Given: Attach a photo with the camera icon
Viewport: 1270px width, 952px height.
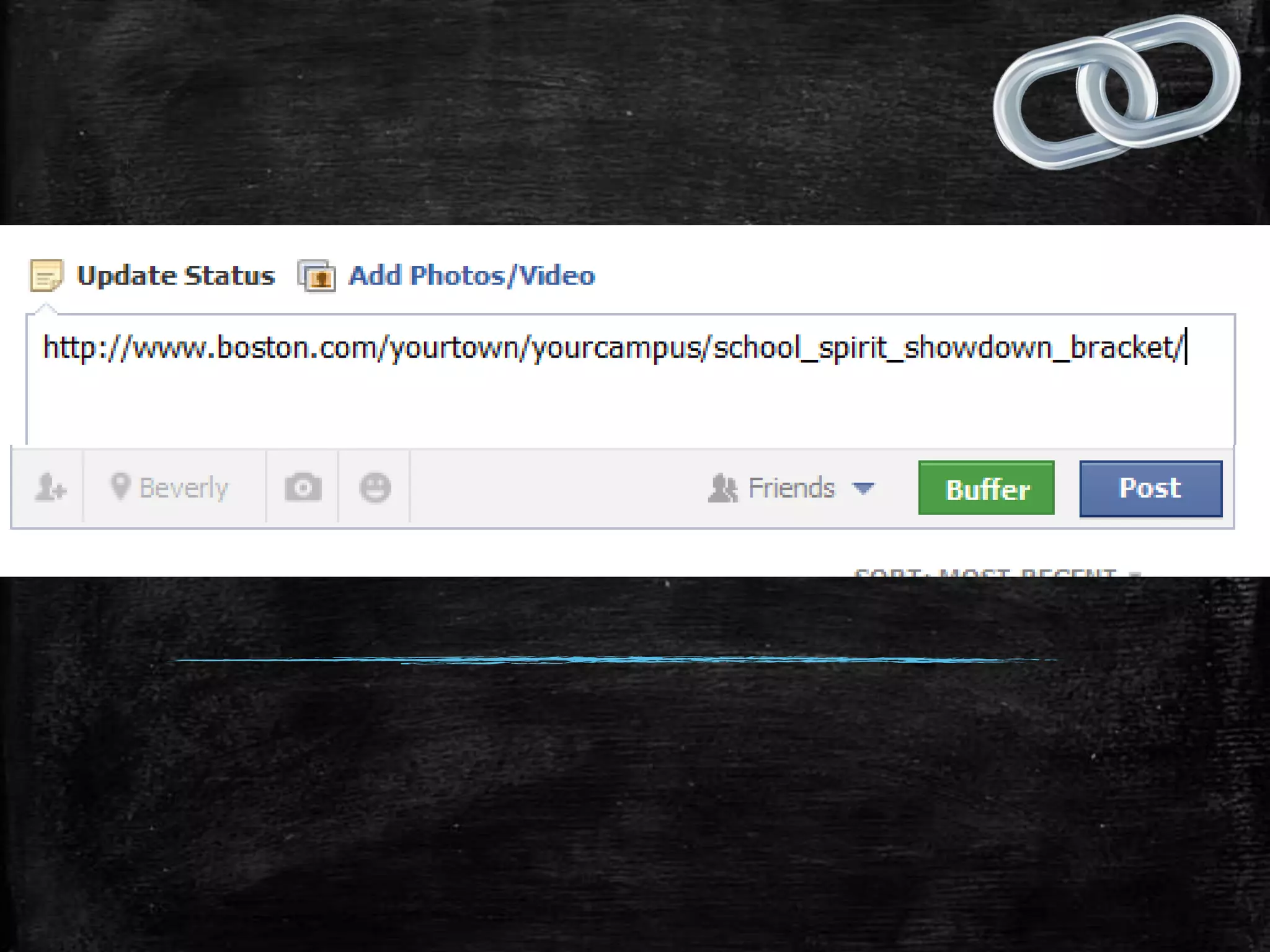Looking at the screenshot, I should click(303, 487).
